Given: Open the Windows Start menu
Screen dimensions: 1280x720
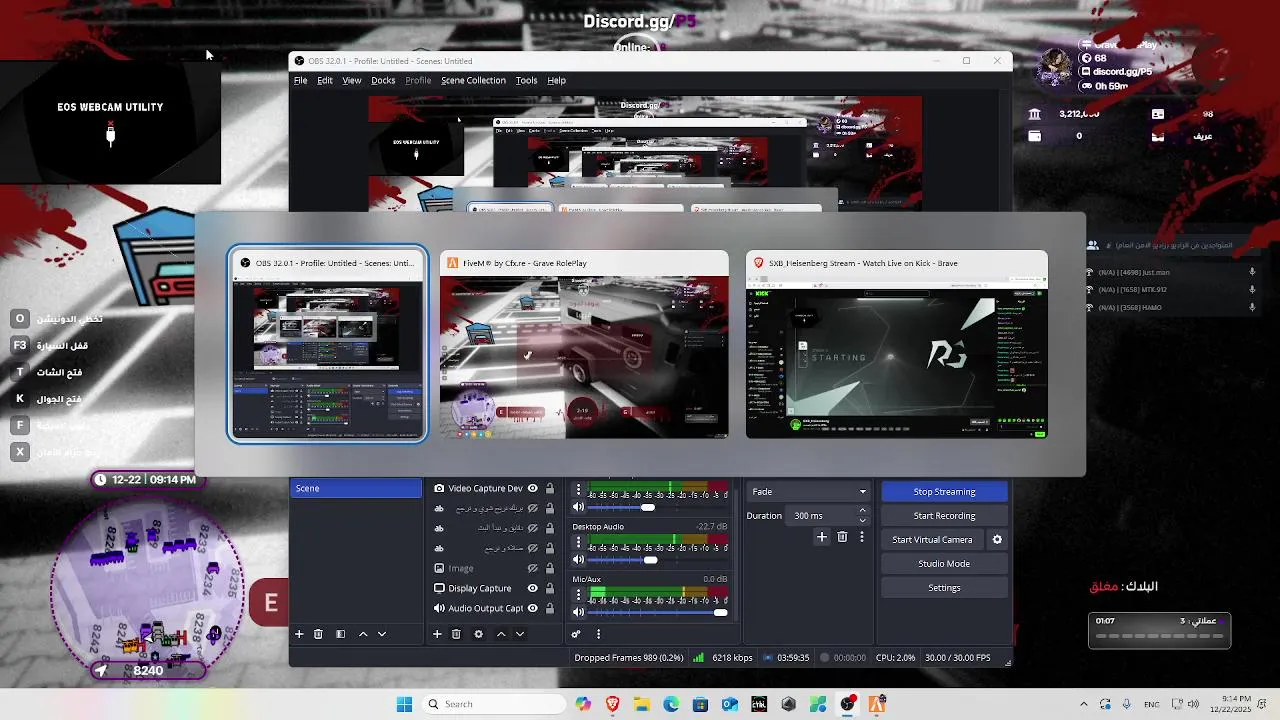Looking at the screenshot, I should coord(404,704).
